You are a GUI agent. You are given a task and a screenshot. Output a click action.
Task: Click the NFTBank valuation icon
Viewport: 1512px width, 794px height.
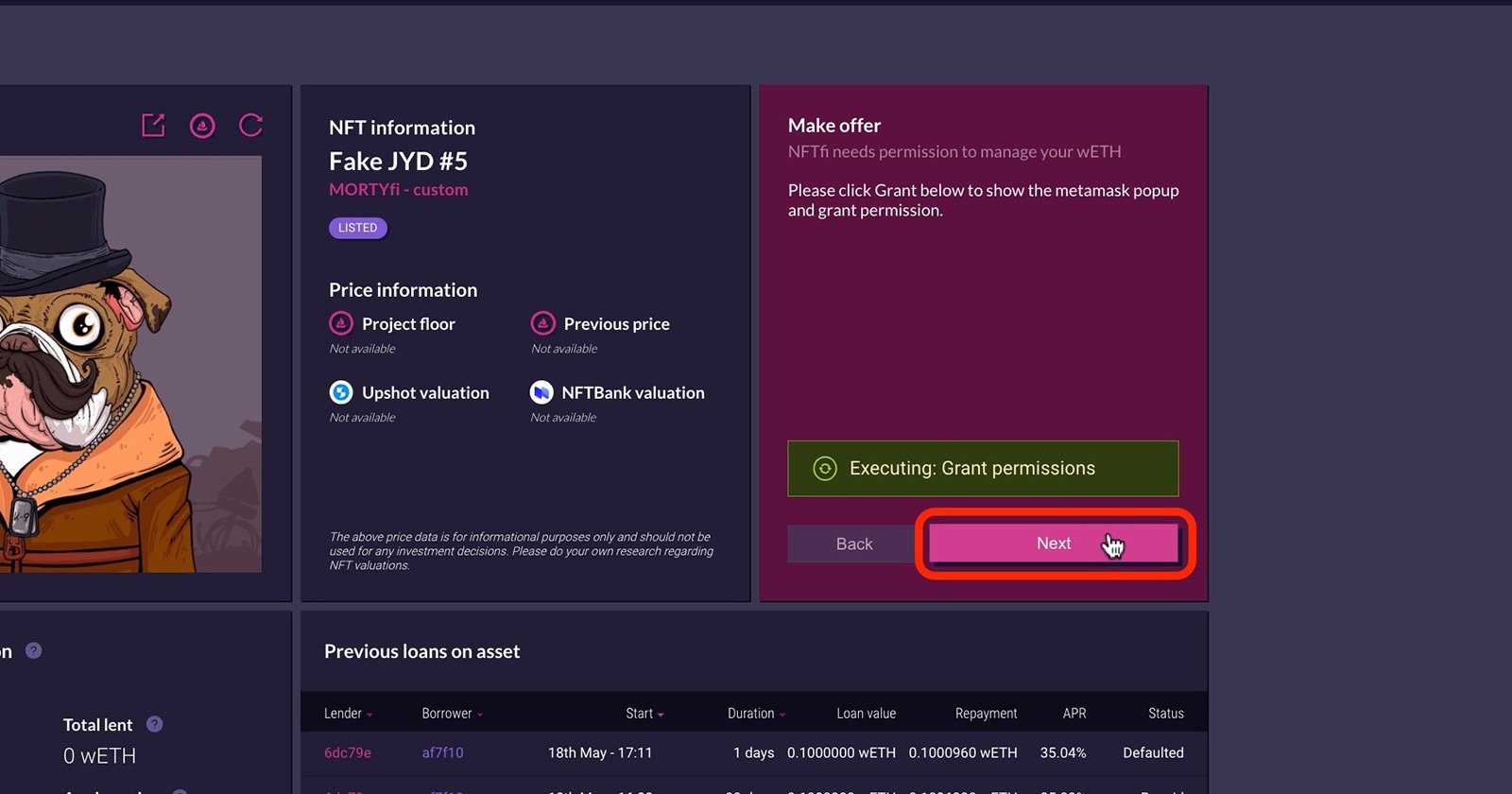tap(541, 392)
